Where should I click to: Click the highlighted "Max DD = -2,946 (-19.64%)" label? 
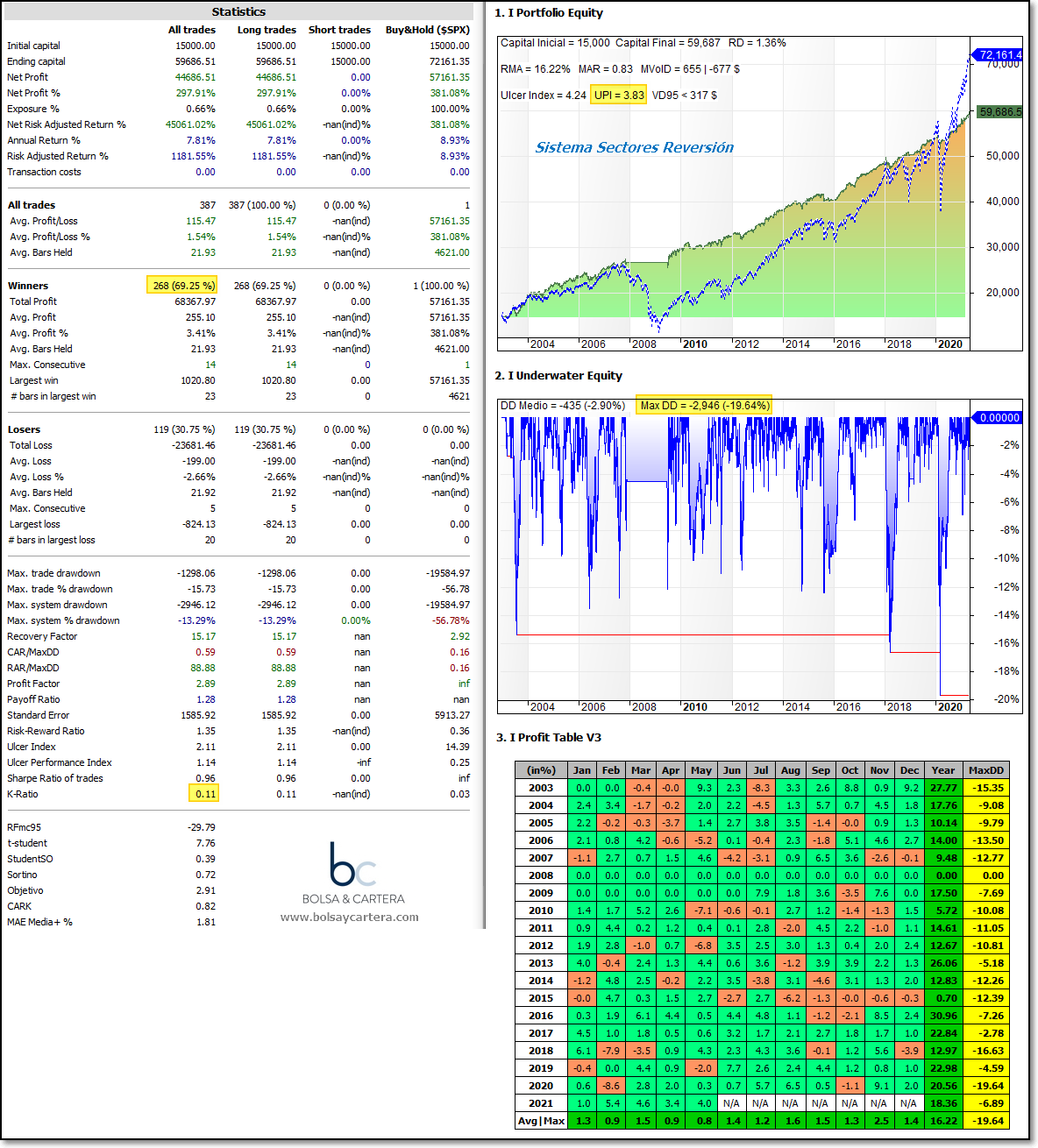coord(705,405)
